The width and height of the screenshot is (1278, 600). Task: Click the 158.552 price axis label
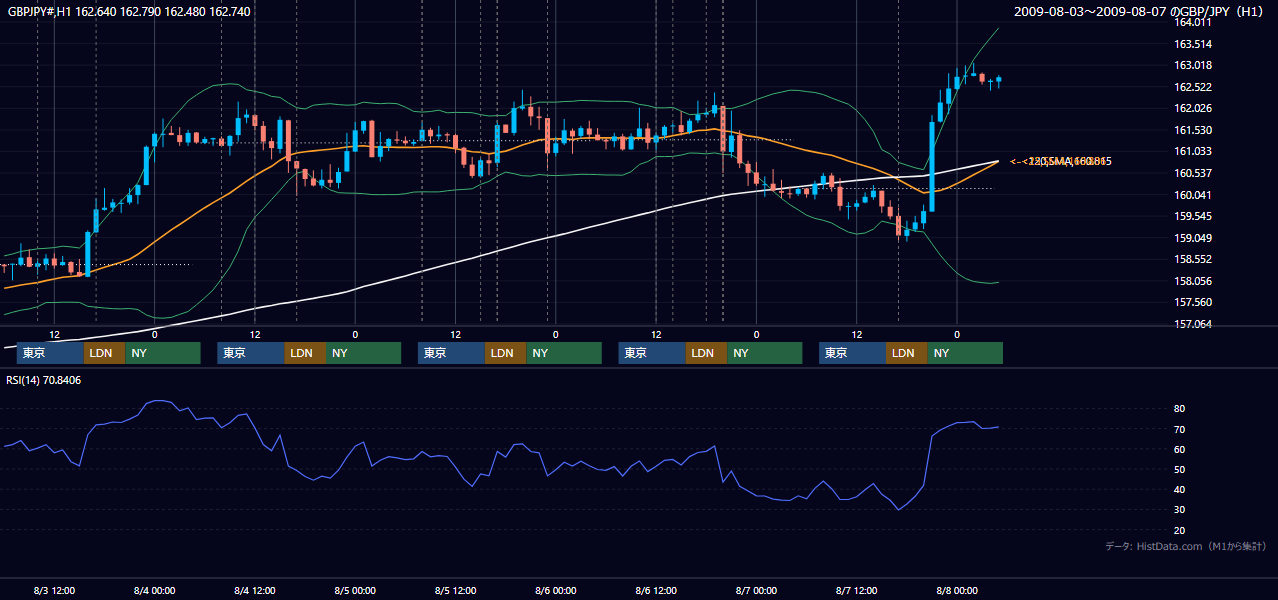pos(1193,260)
